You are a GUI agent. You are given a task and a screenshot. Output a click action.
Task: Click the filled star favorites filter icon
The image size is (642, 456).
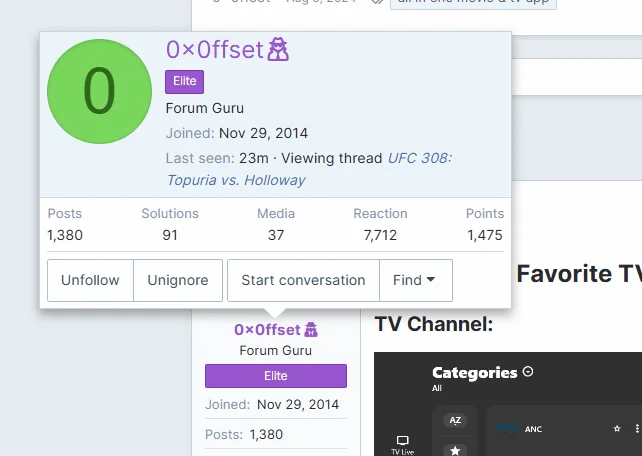[x=455, y=450]
